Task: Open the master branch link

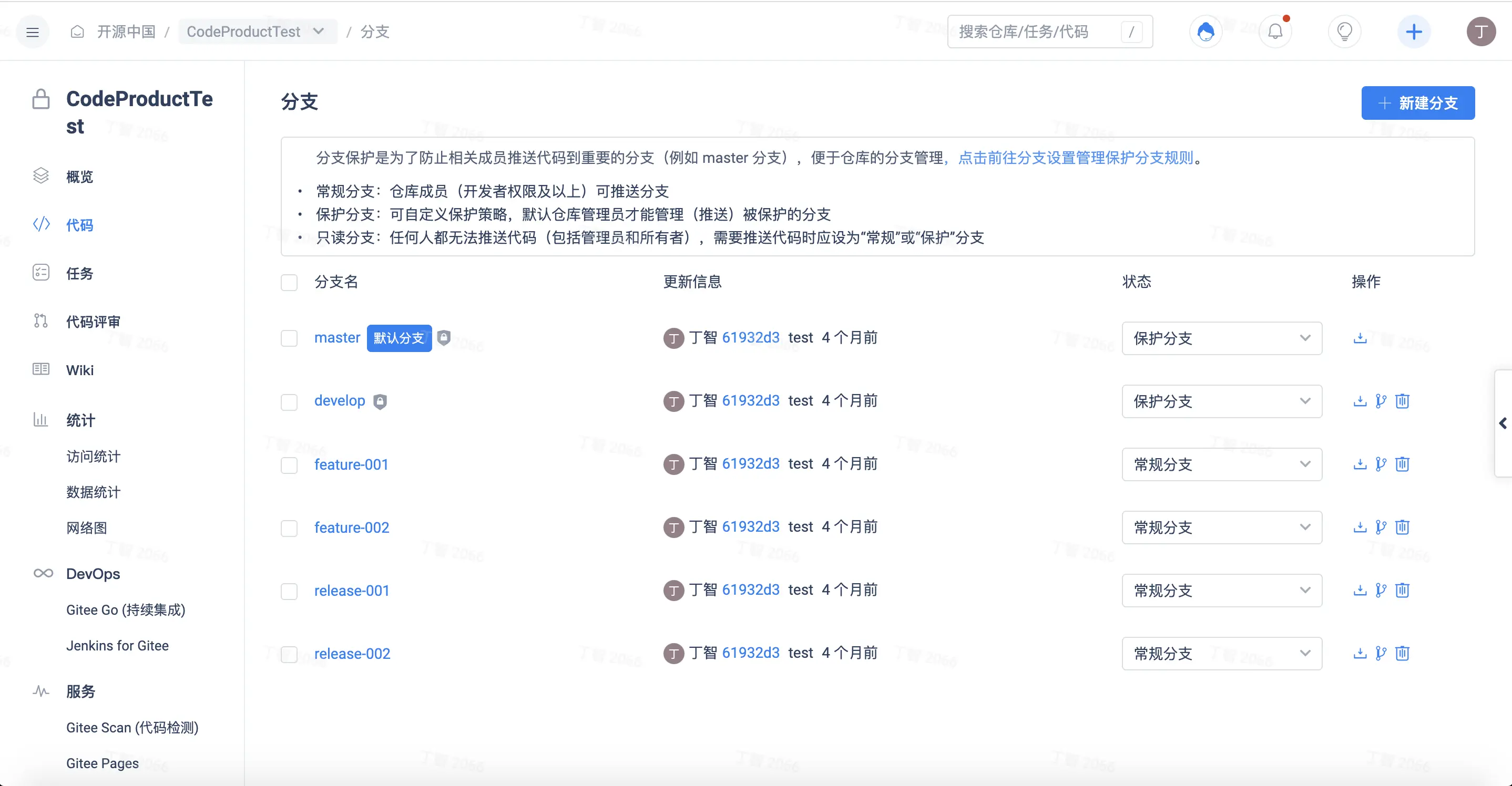Action: pyautogui.click(x=337, y=338)
